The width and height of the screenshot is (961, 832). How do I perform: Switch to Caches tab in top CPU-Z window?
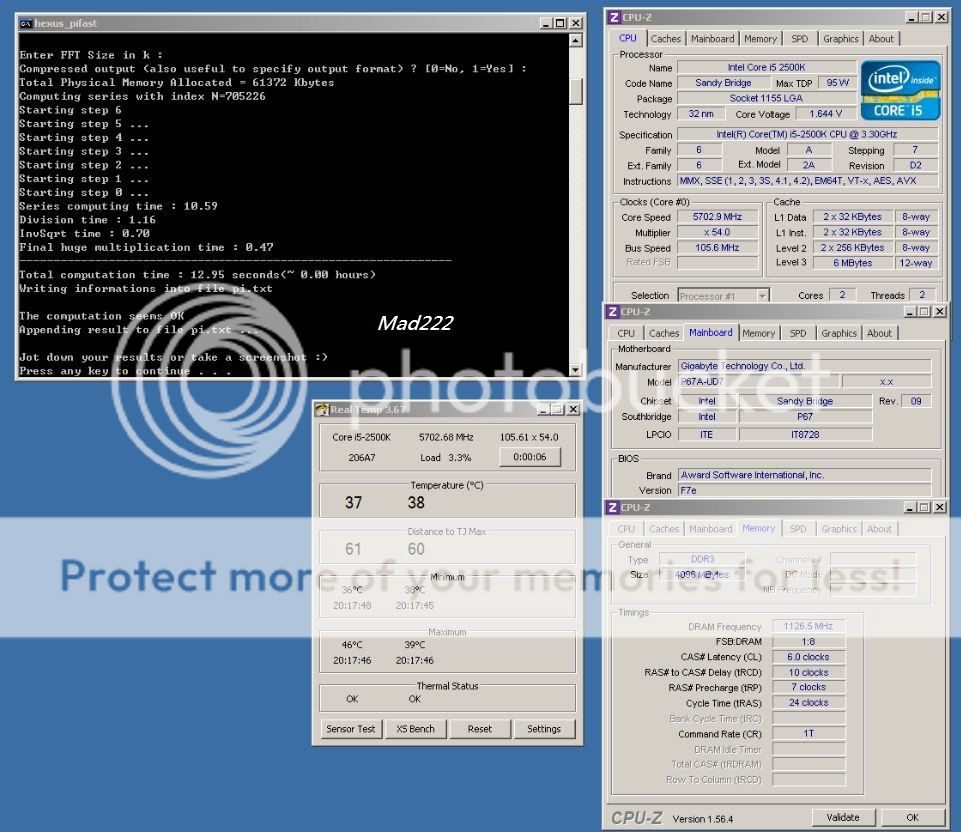pos(666,39)
